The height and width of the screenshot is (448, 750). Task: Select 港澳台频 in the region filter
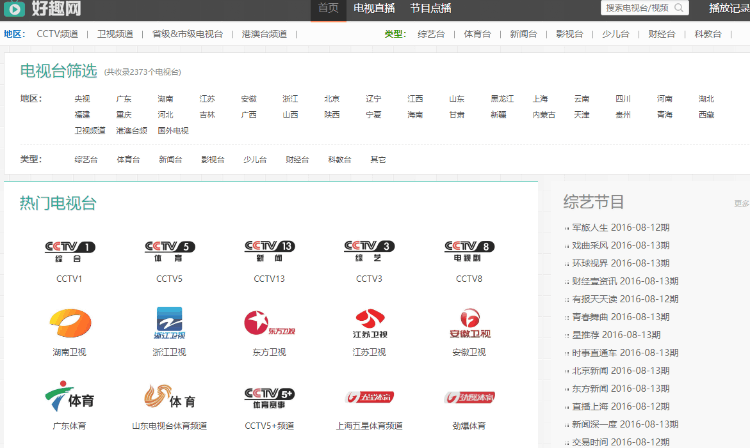coord(132,131)
